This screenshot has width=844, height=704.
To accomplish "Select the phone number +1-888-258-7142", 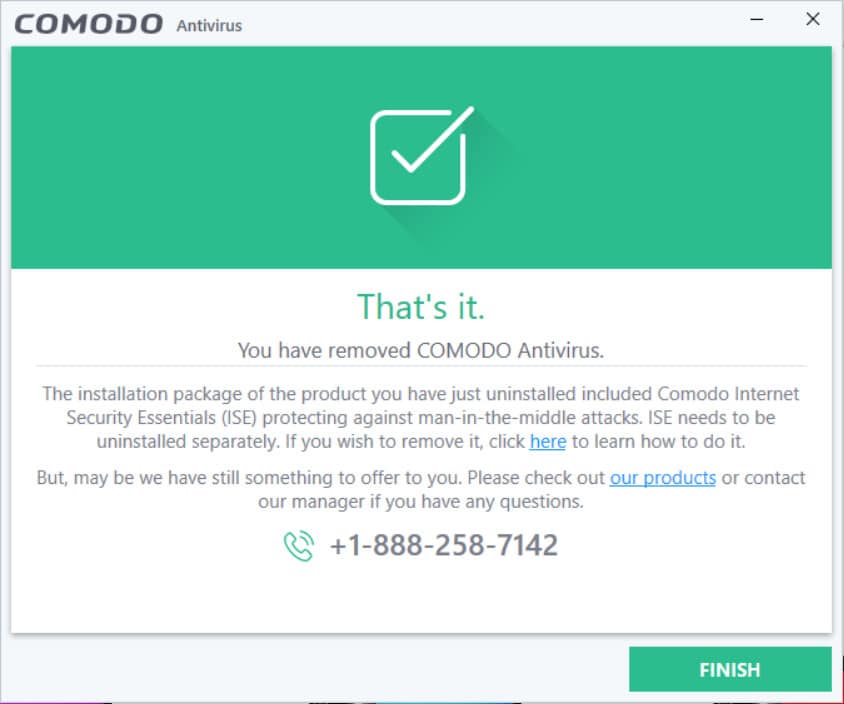I will [x=444, y=545].
